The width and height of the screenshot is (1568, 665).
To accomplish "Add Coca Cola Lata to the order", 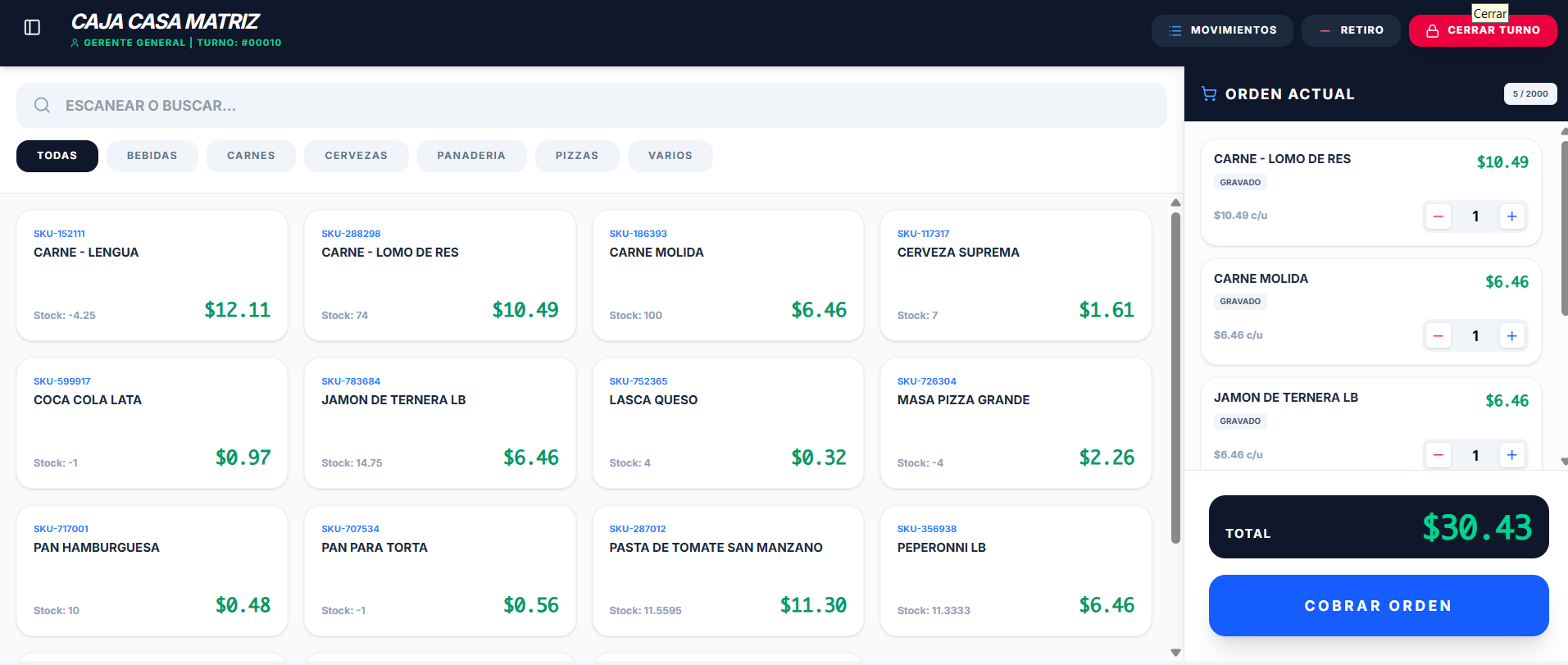I will [x=152, y=423].
